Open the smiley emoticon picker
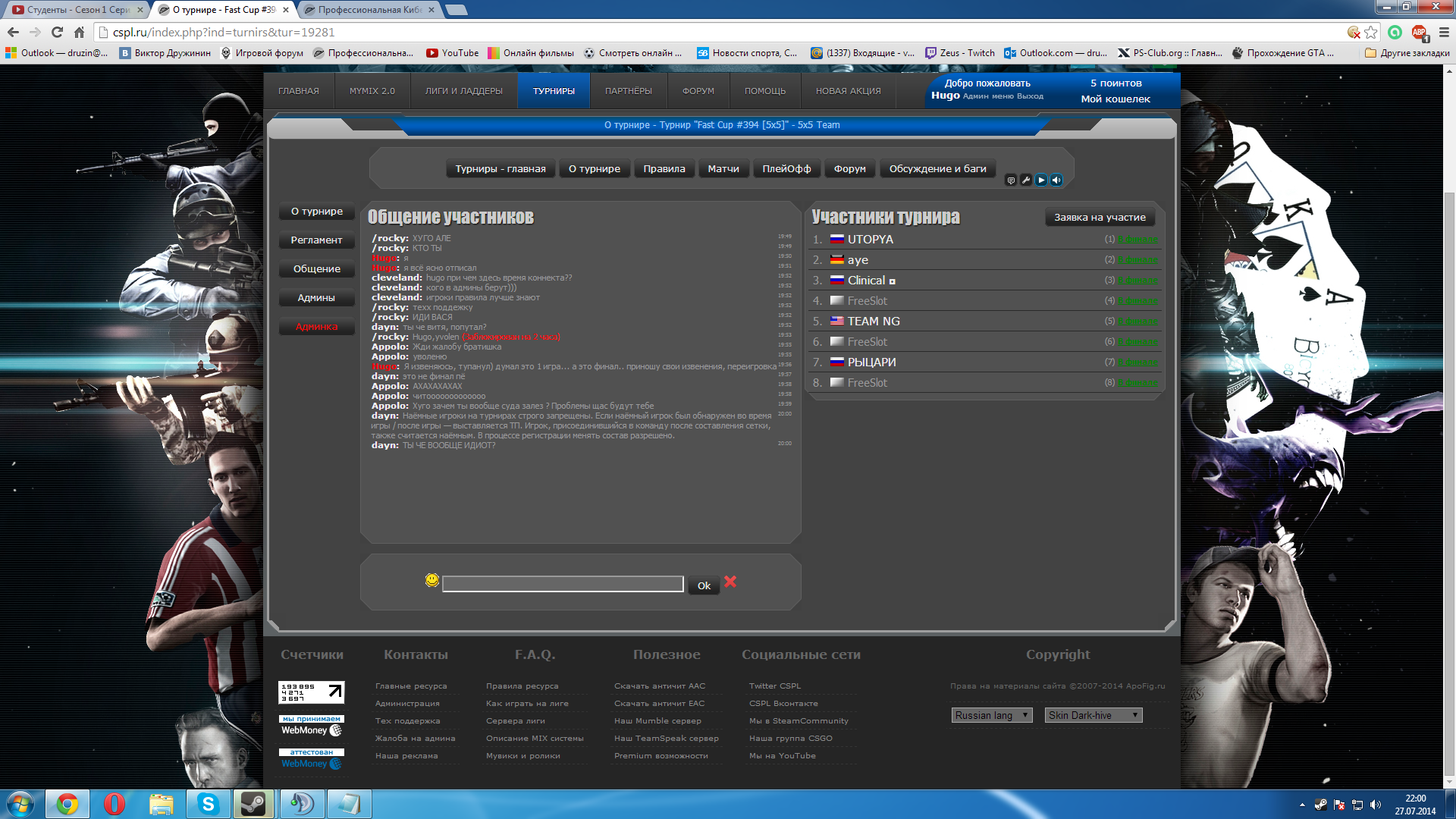The image size is (1456, 819). click(x=432, y=580)
